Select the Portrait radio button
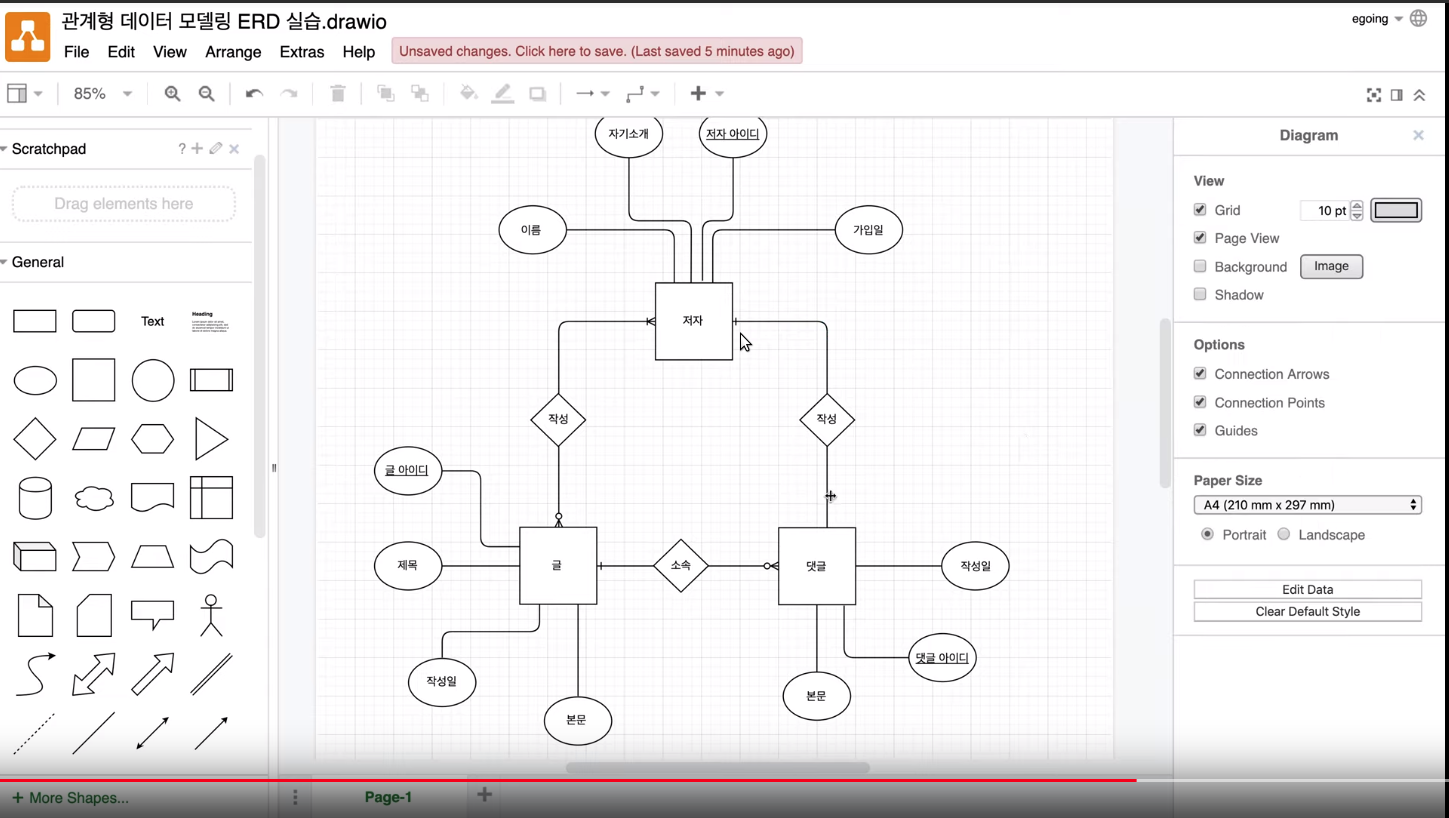Screen dimensions: 1449x818 (x=1207, y=534)
